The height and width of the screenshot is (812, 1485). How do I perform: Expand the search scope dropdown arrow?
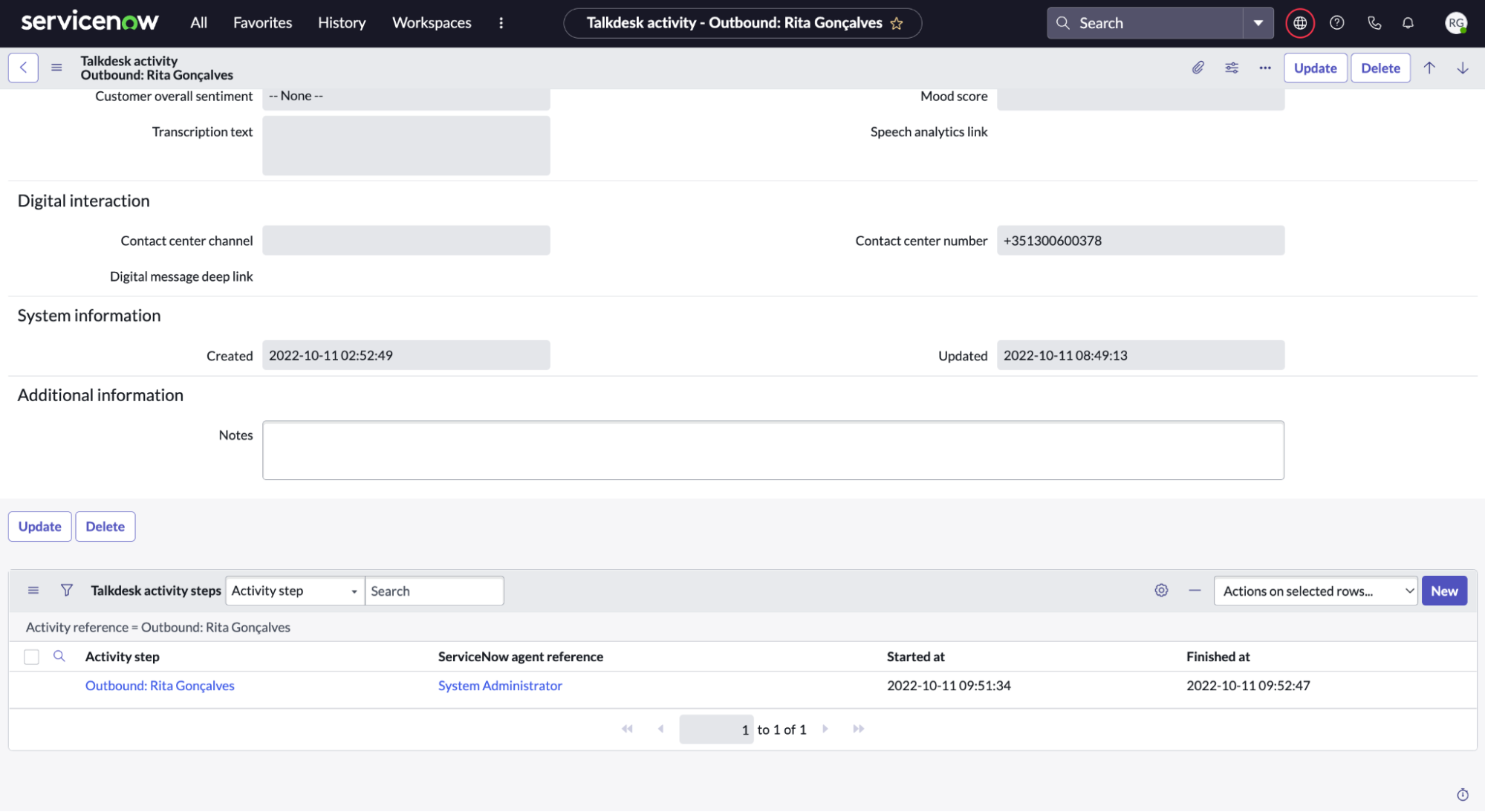(x=1258, y=23)
